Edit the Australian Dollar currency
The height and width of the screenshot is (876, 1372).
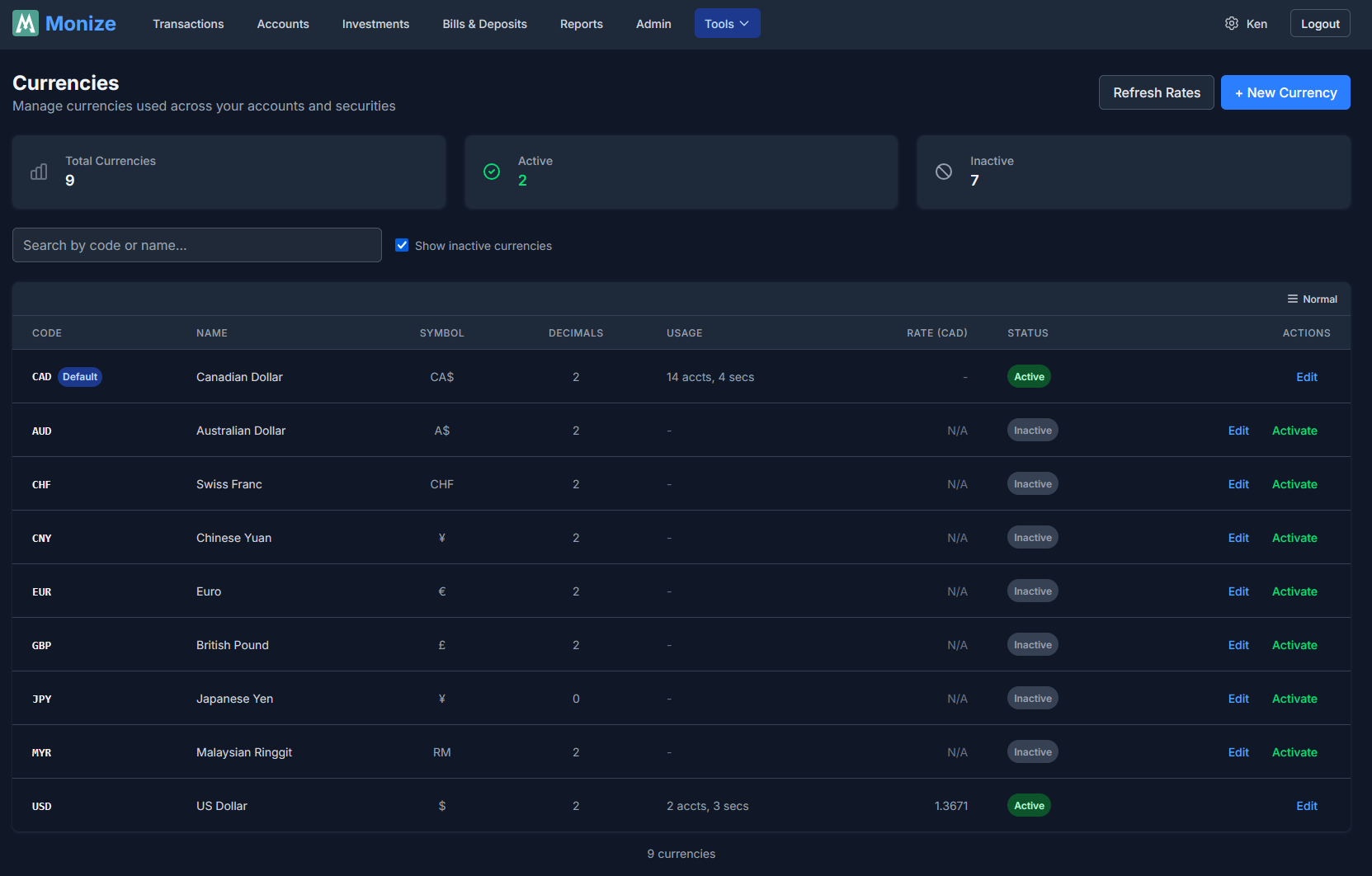click(x=1238, y=431)
